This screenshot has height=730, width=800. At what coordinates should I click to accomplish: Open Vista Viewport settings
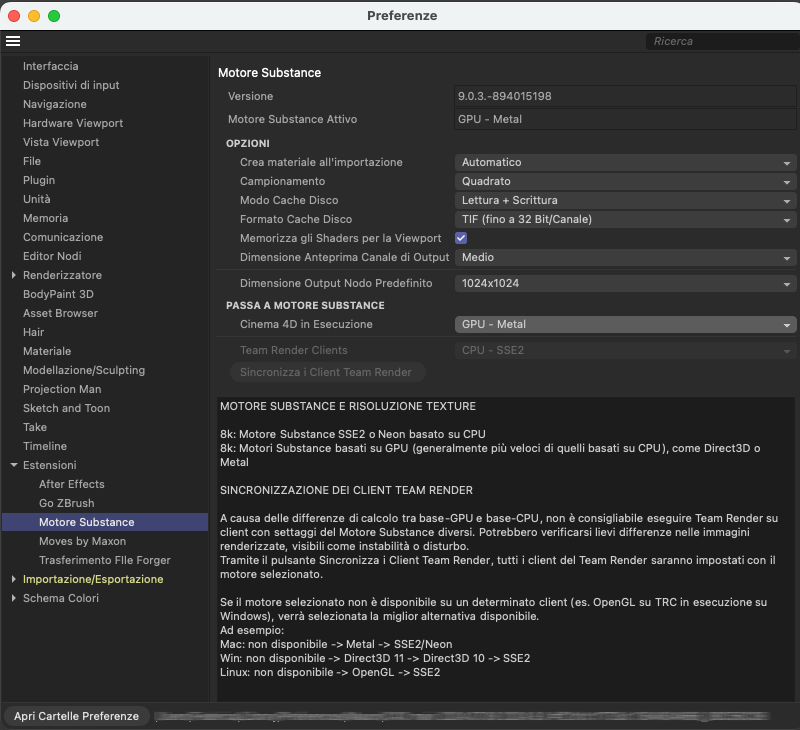click(x=61, y=142)
